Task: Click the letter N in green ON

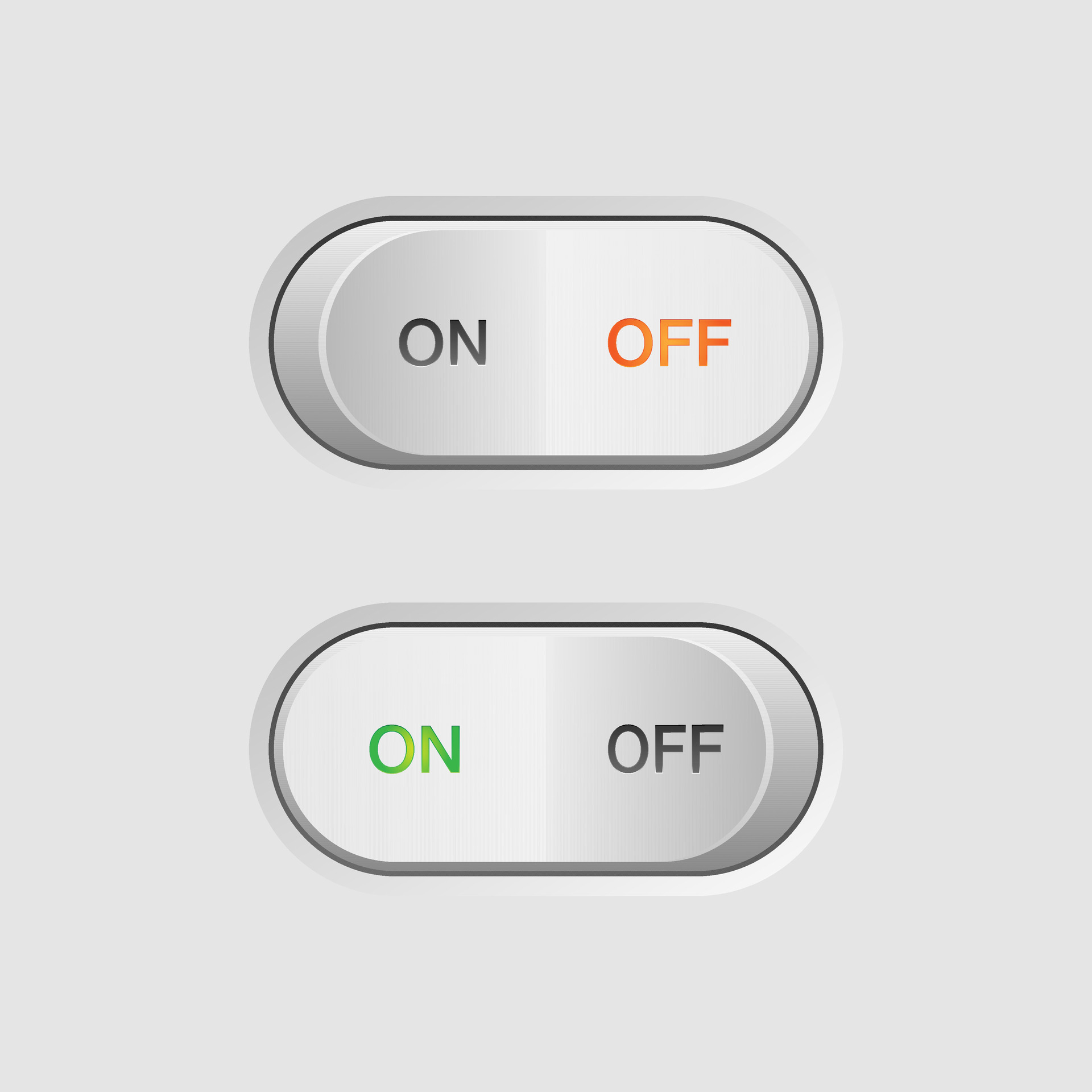Action: [x=440, y=749]
